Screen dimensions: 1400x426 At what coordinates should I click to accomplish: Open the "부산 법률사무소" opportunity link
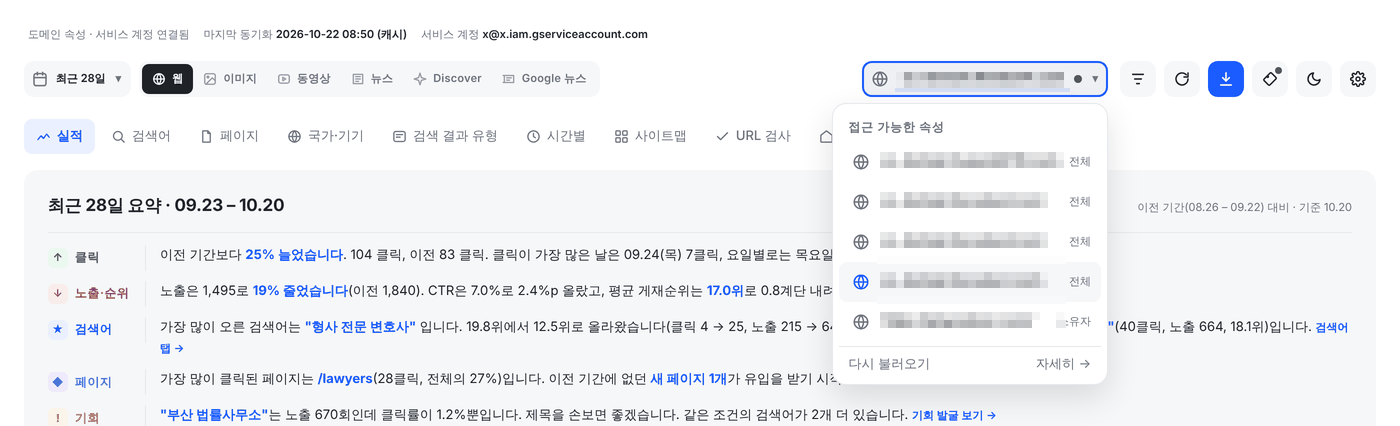pyautogui.click(x=215, y=415)
